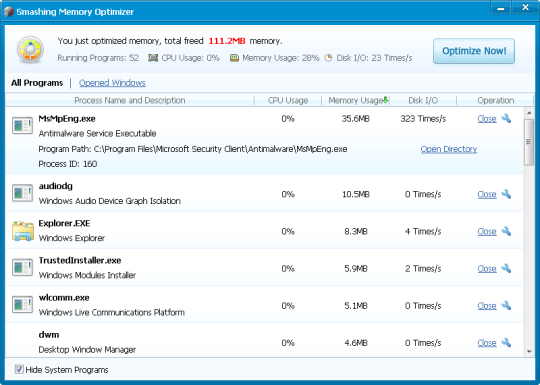
Task: Click the wlcomm.exe program icon
Action: tap(22, 304)
